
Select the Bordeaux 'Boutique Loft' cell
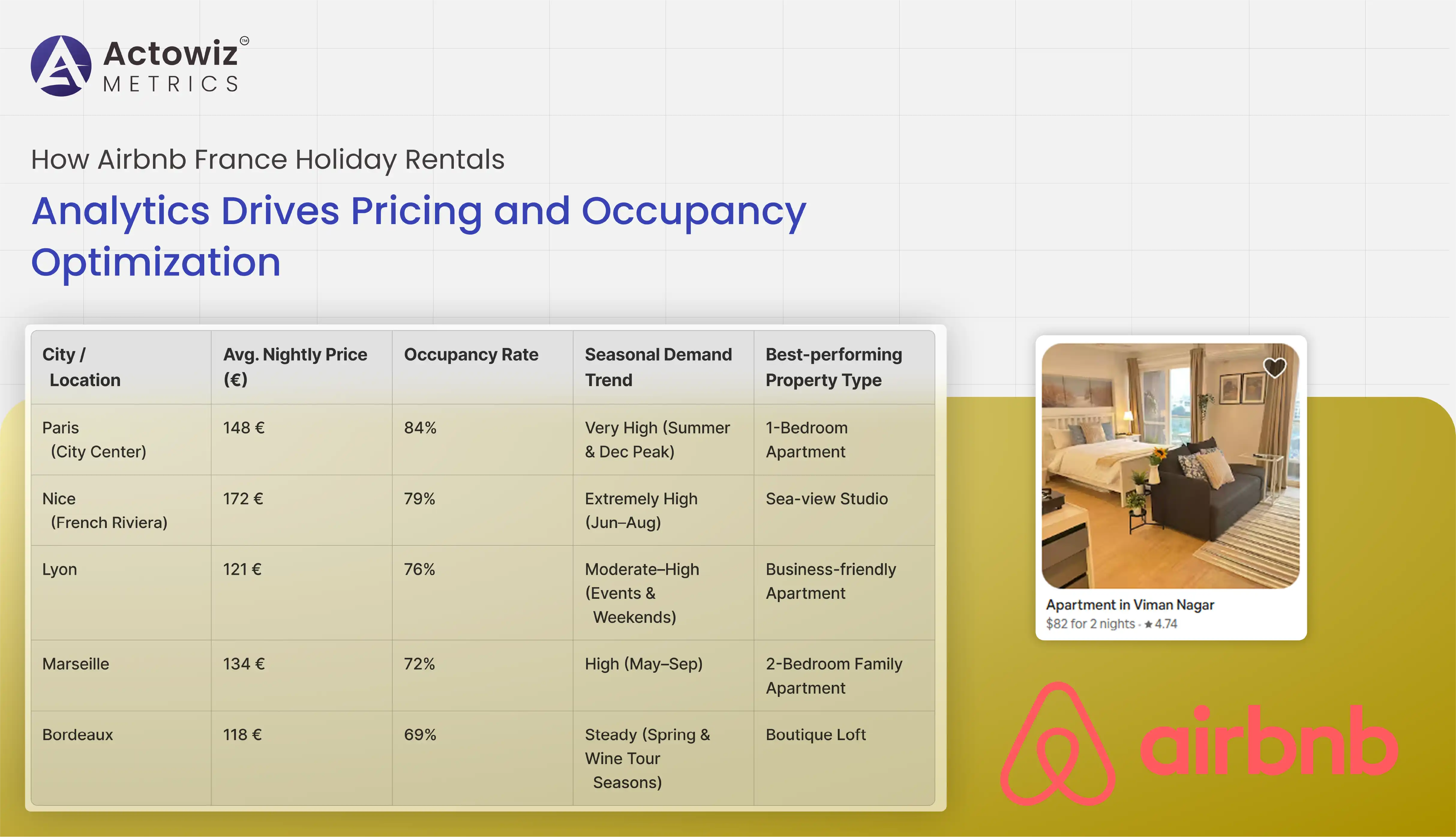815,735
